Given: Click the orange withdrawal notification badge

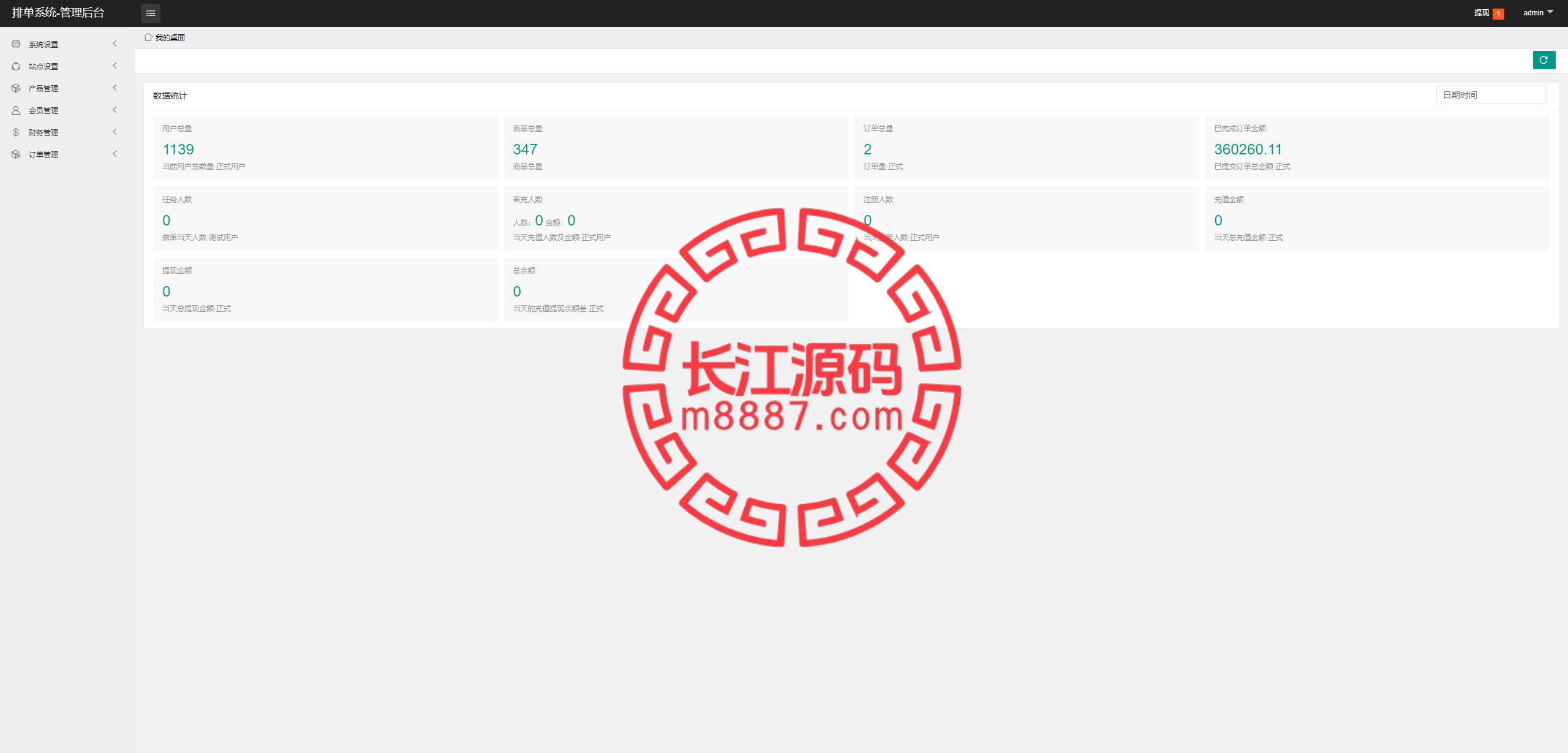Looking at the screenshot, I should point(1499,13).
